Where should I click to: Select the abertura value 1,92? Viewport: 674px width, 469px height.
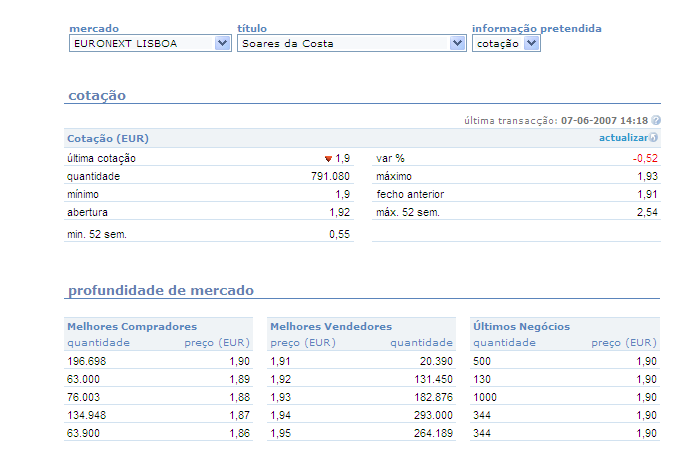point(340,212)
